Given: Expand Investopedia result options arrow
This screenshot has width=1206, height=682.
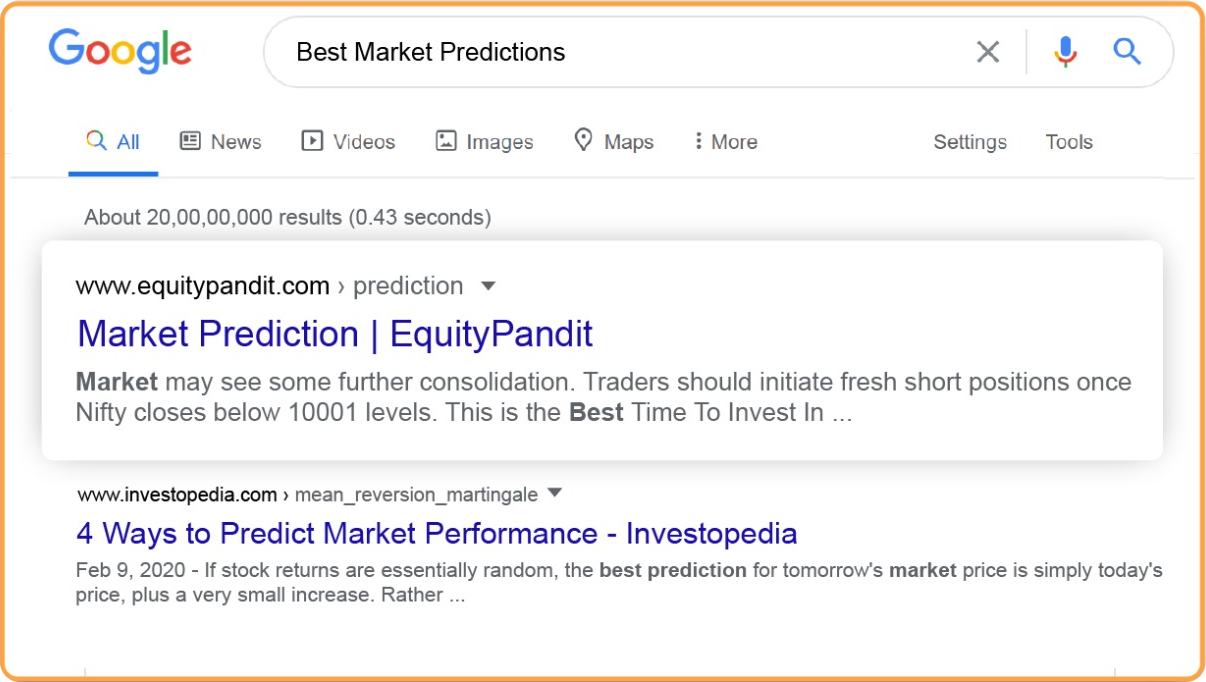Looking at the screenshot, I should point(556,493).
